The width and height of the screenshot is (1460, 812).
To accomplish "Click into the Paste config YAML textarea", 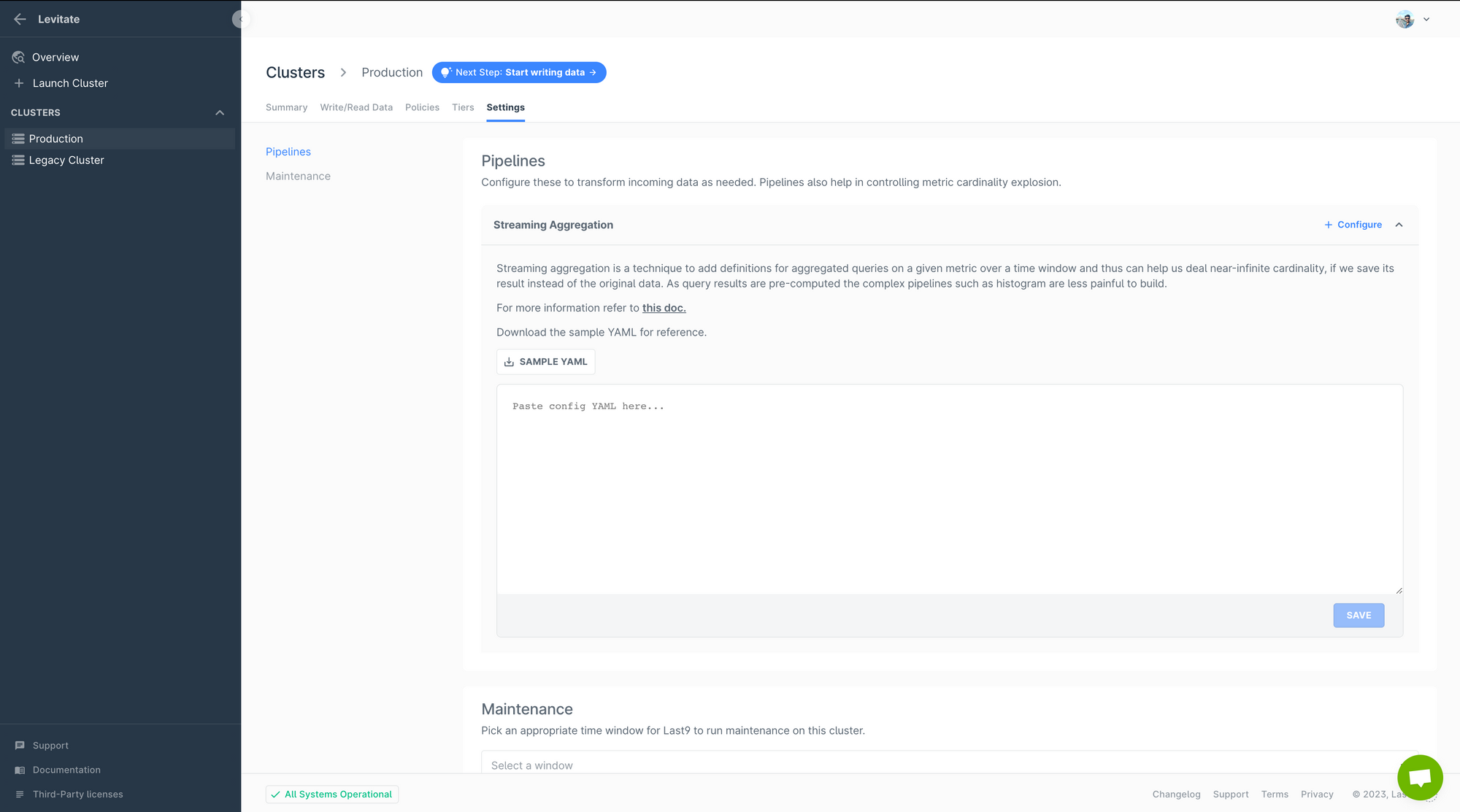I will click(x=949, y=489).
